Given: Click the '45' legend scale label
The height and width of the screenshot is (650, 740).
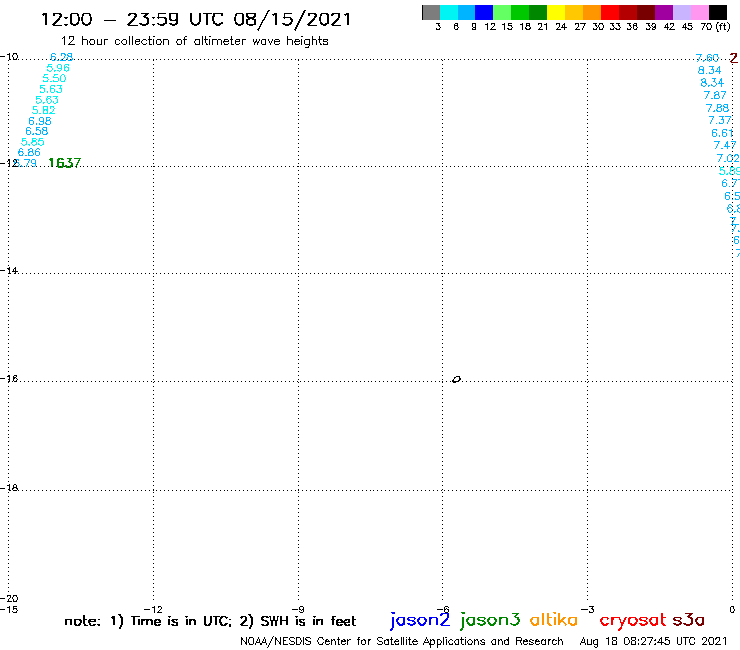Looking at the screenshot, I should click(687, 27).
